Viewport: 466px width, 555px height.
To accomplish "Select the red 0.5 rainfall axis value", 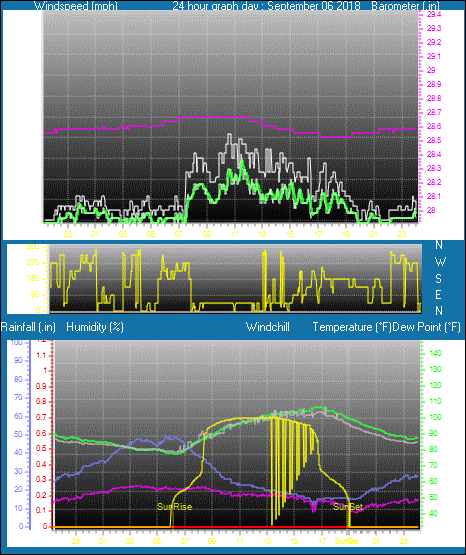I will point(41,448).
